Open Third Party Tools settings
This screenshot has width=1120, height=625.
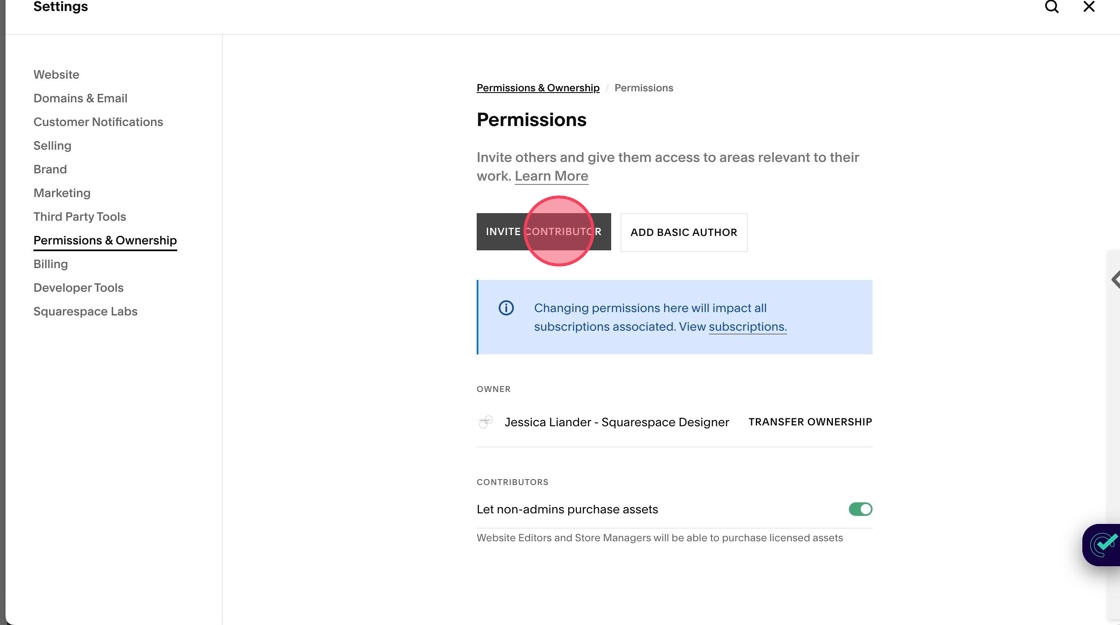(x=79, y=217)
